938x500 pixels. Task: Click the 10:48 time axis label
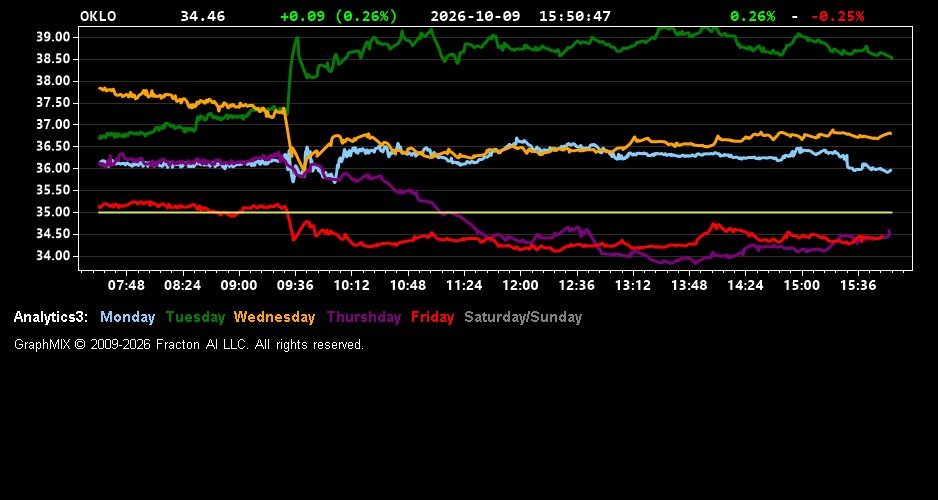(x=408, y=286)
